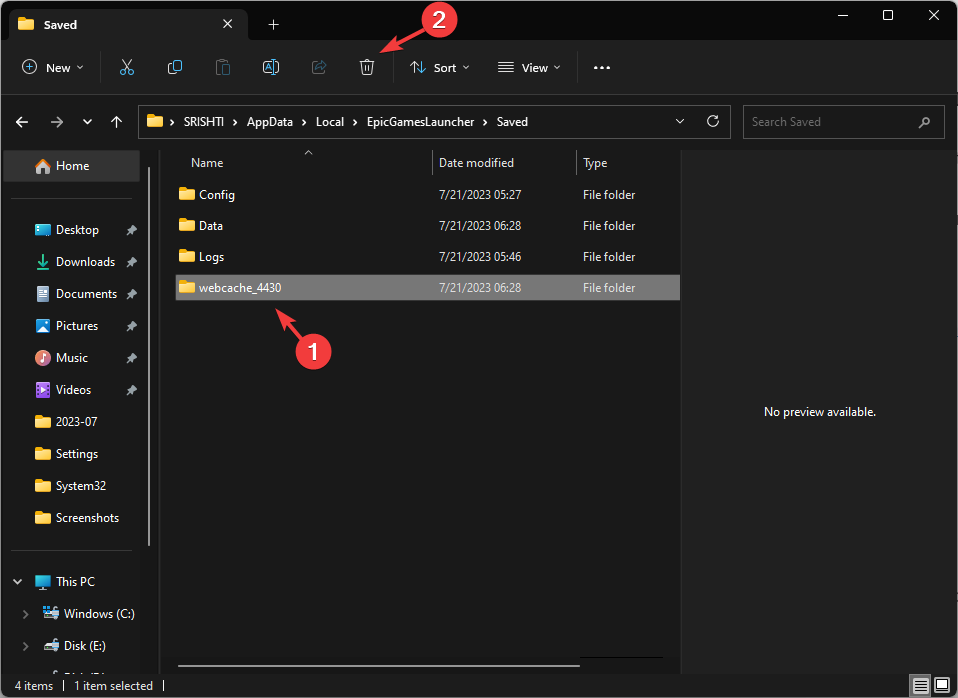Add a new tab with plus button
958x698 pixels.
coord(274,24)
